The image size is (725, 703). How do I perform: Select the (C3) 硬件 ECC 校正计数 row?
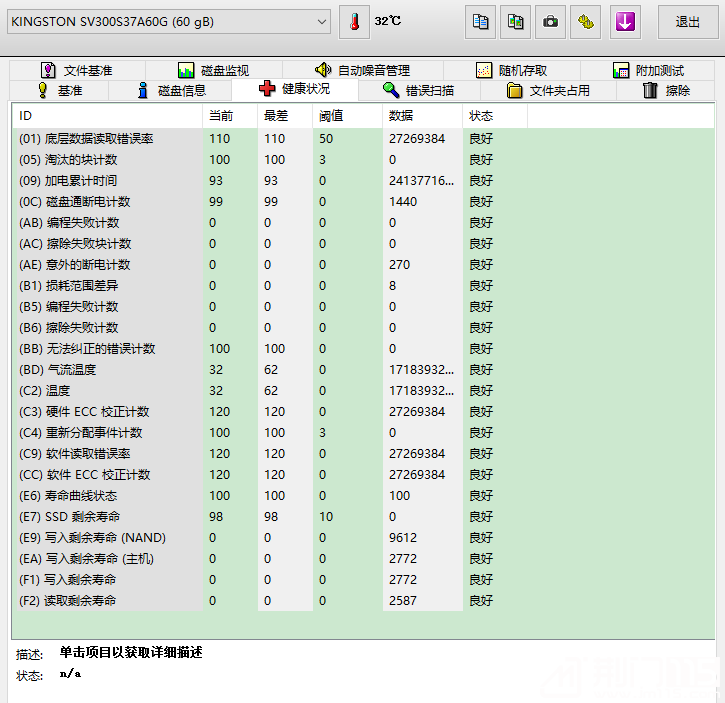coord(363,412)
